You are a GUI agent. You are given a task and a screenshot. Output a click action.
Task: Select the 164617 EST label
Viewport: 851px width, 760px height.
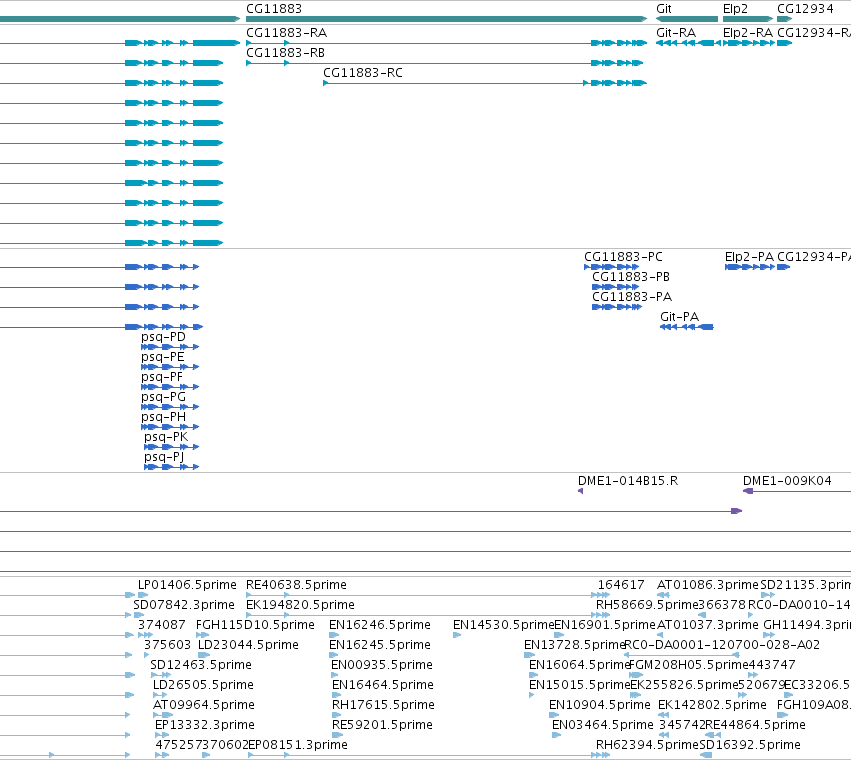point(621,585)
